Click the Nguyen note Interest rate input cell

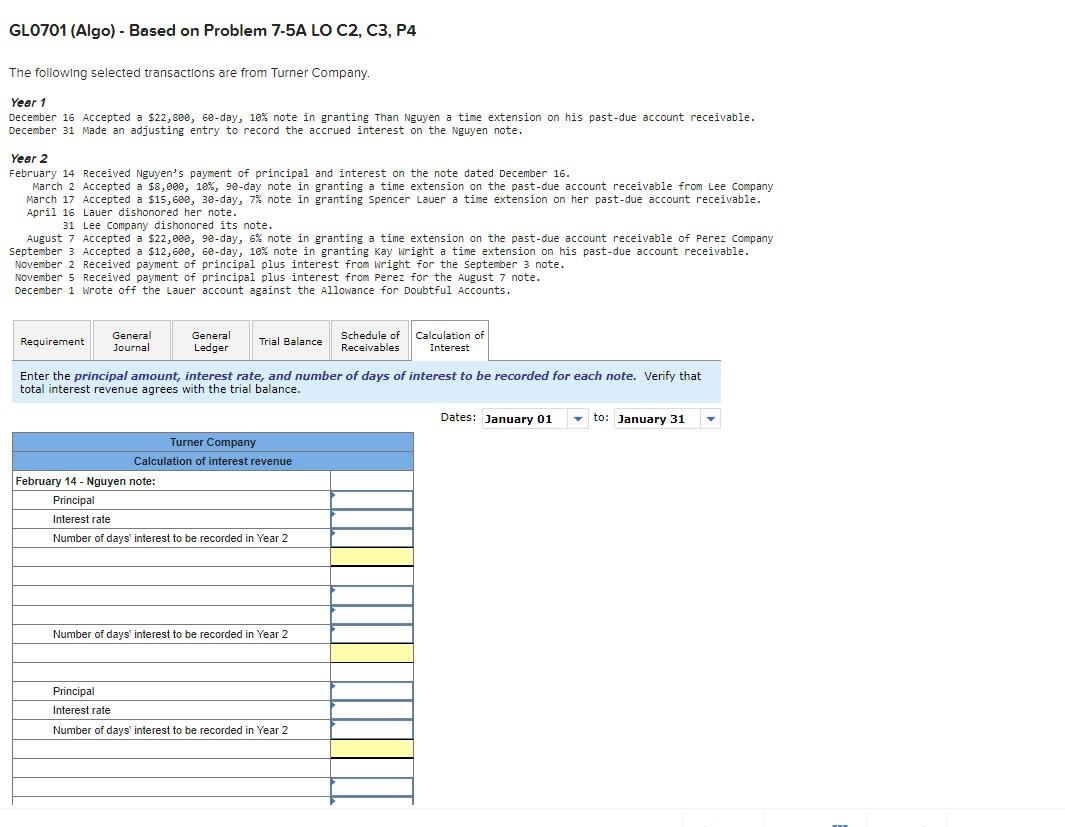372,519
